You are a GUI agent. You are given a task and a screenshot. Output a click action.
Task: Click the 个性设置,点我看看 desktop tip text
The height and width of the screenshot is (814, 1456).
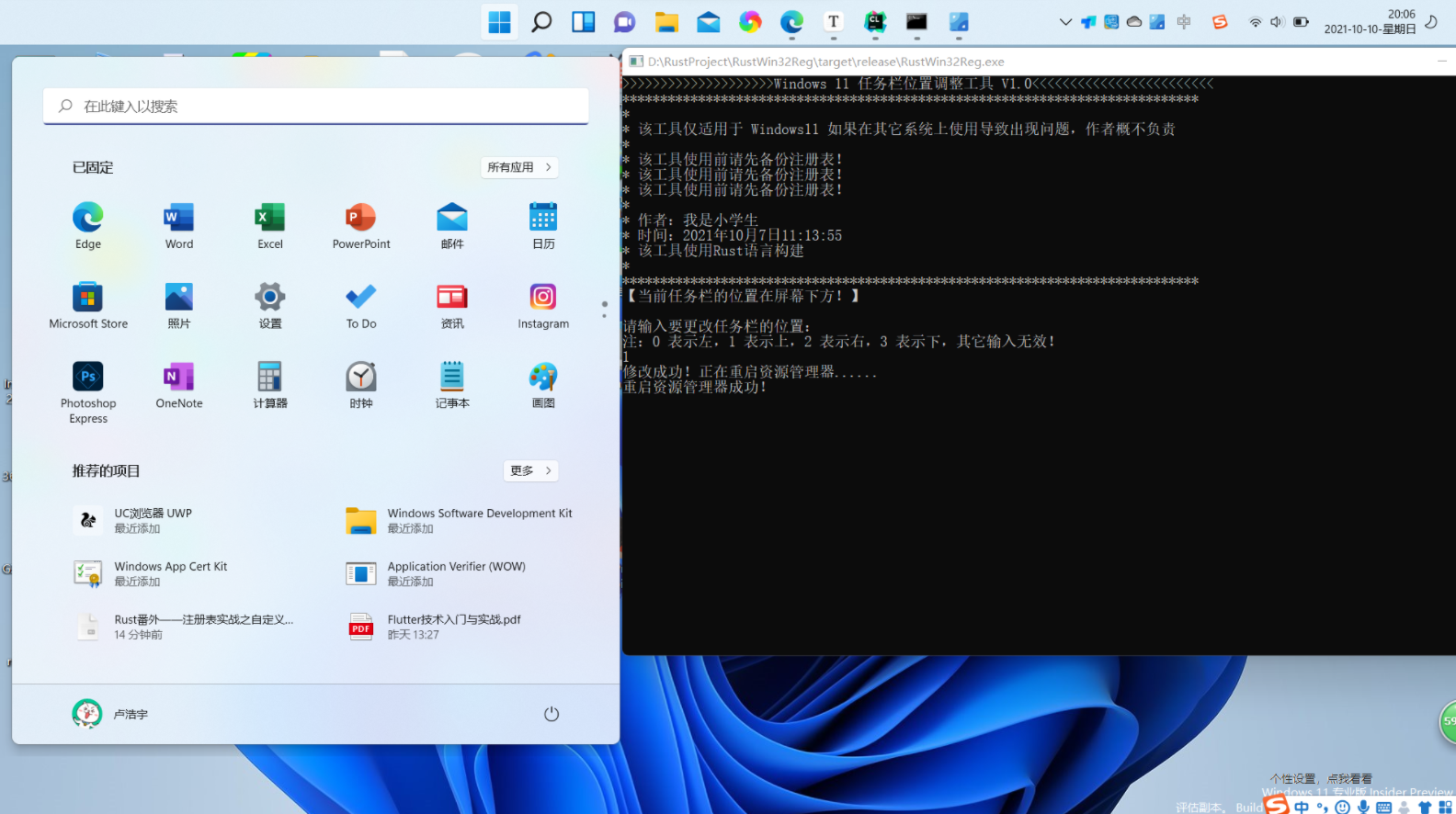[x=1321, y=778]
